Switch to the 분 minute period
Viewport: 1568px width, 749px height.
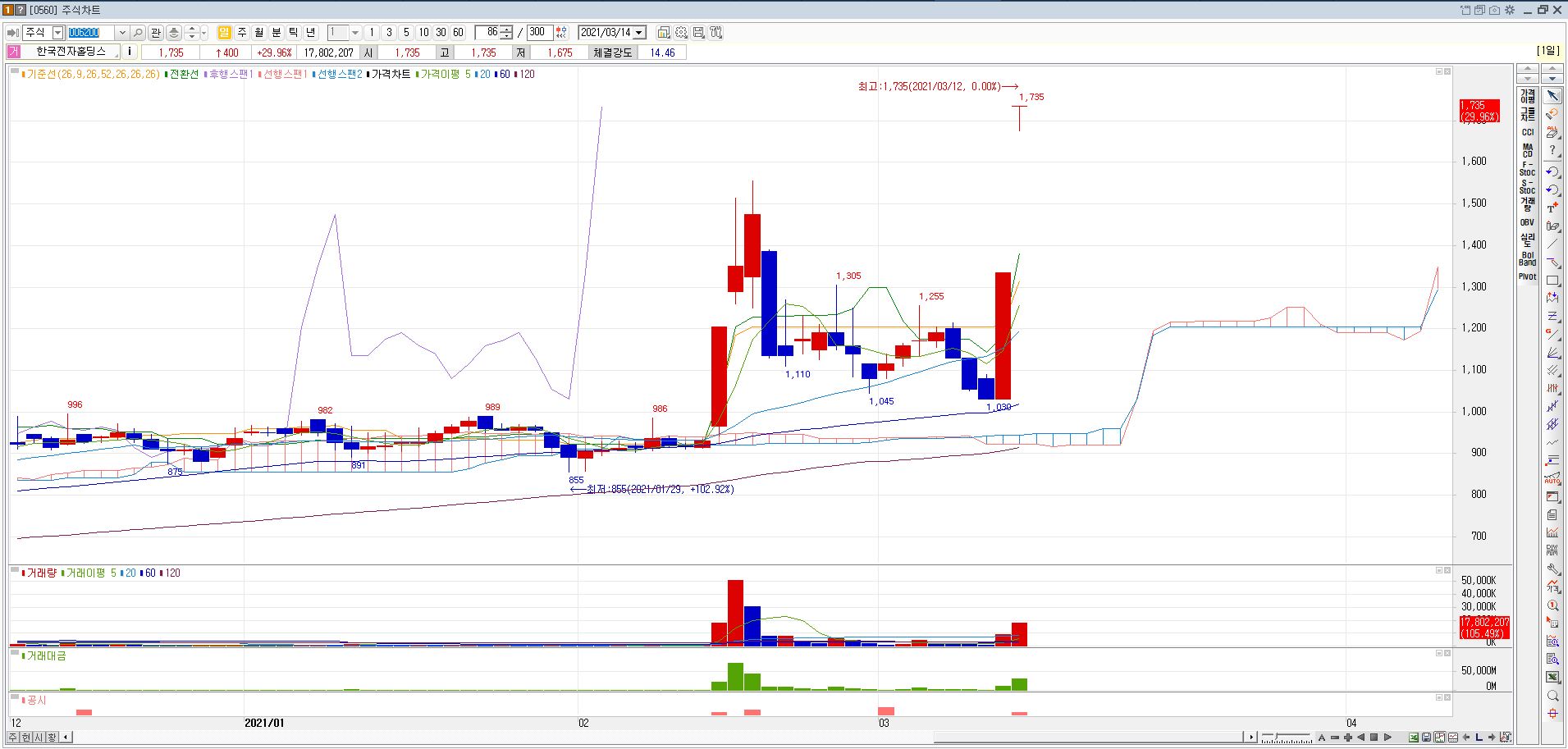point(276,33)
